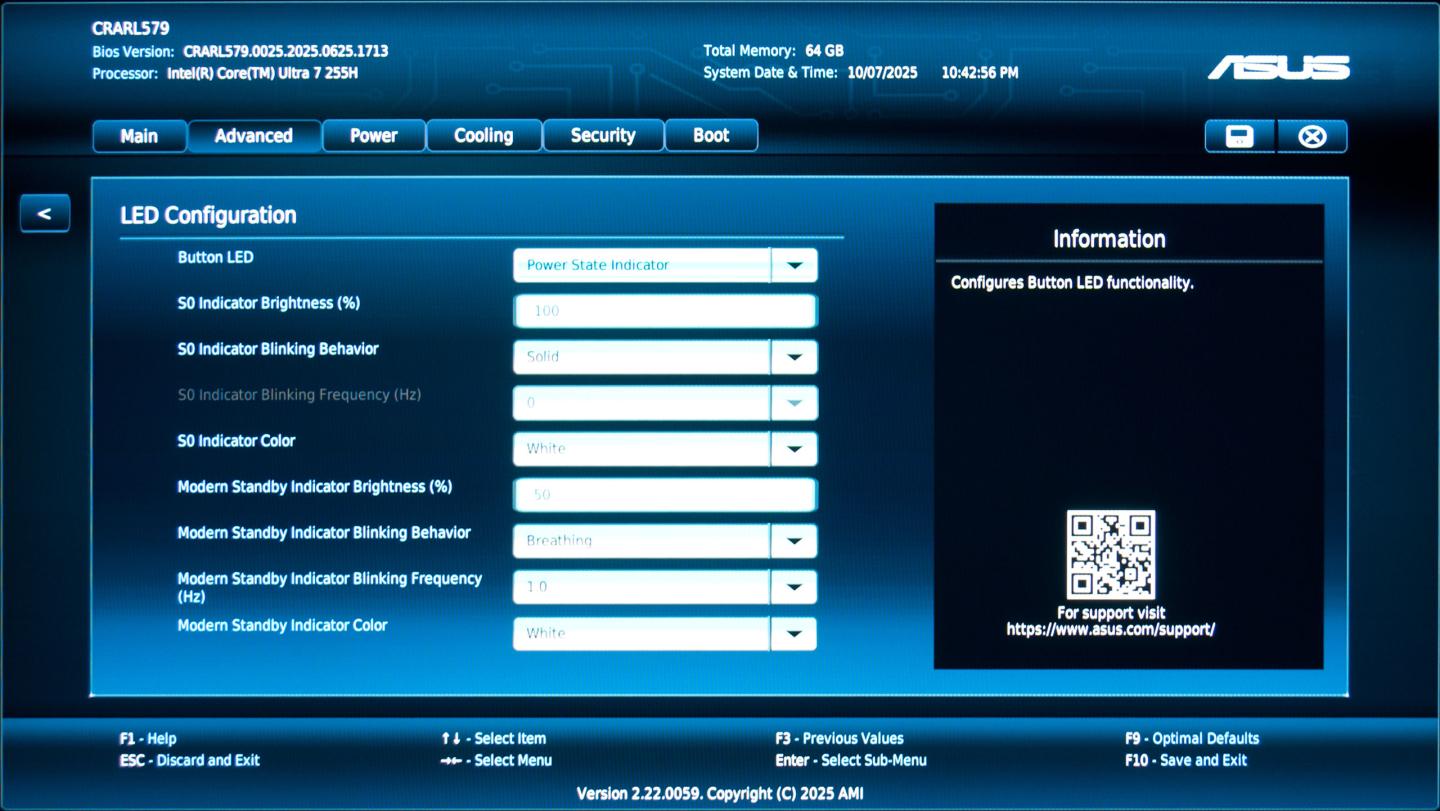
Task: Click the "Select Item" arrow keys hint
Action: (494, 739)
